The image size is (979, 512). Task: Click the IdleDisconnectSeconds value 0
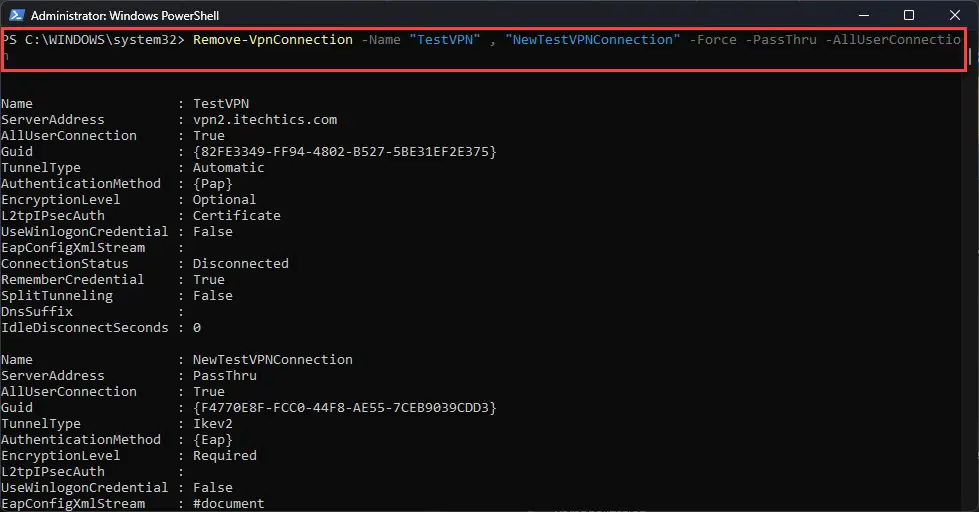point(197,327)
